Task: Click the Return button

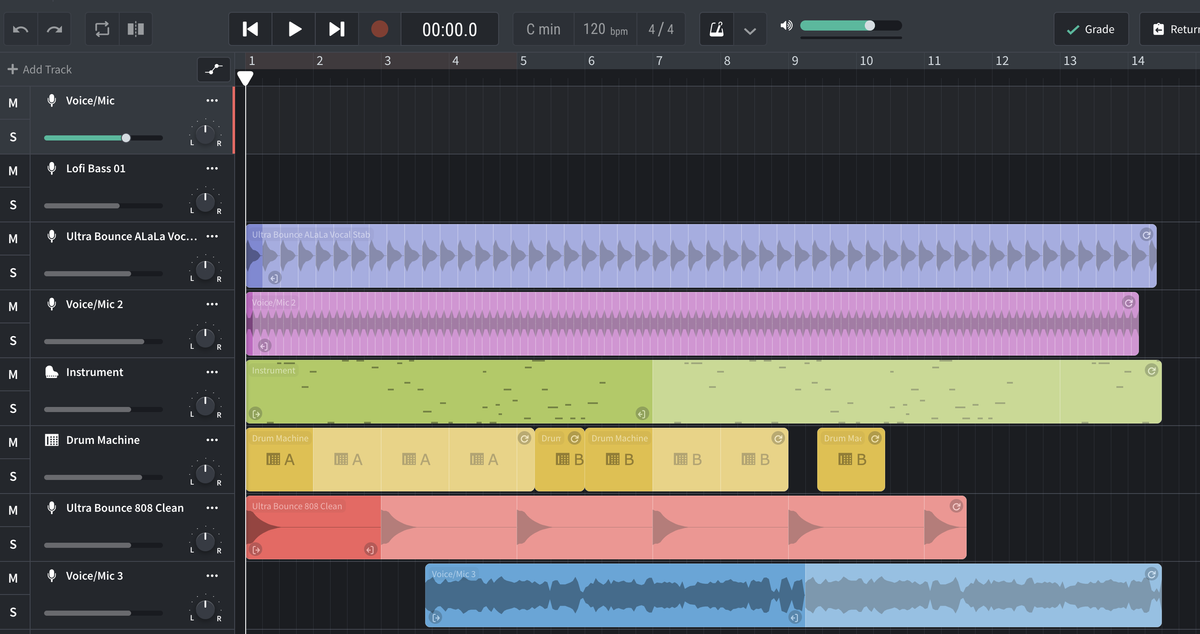Action: point(1171,29)
